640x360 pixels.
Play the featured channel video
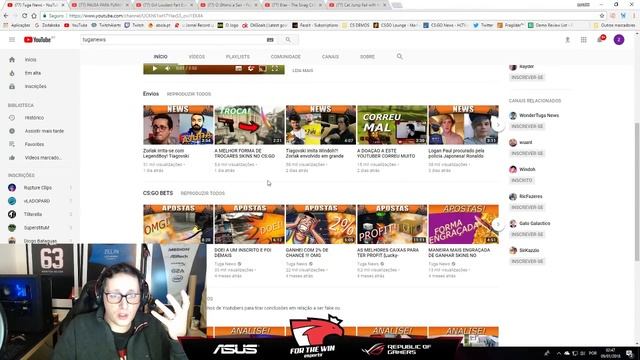click(155, 69)
